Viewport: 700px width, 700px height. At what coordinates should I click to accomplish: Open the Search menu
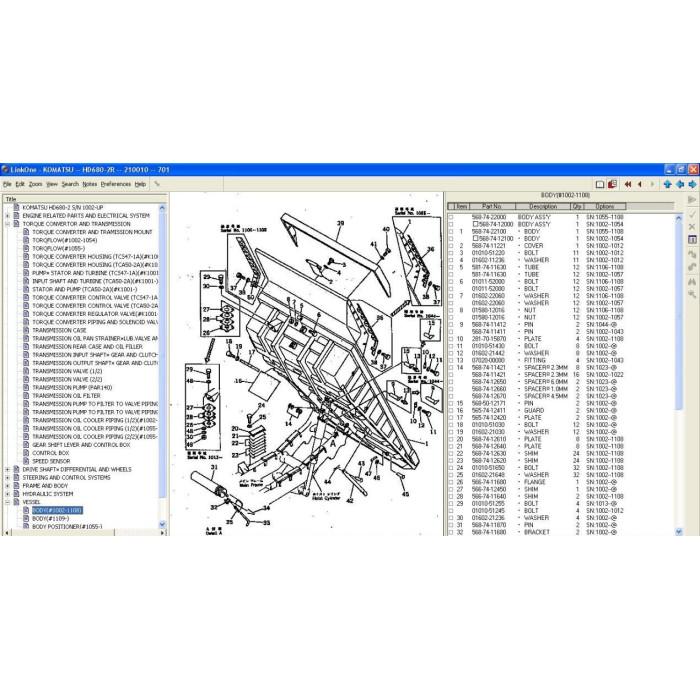click(70, 184)
